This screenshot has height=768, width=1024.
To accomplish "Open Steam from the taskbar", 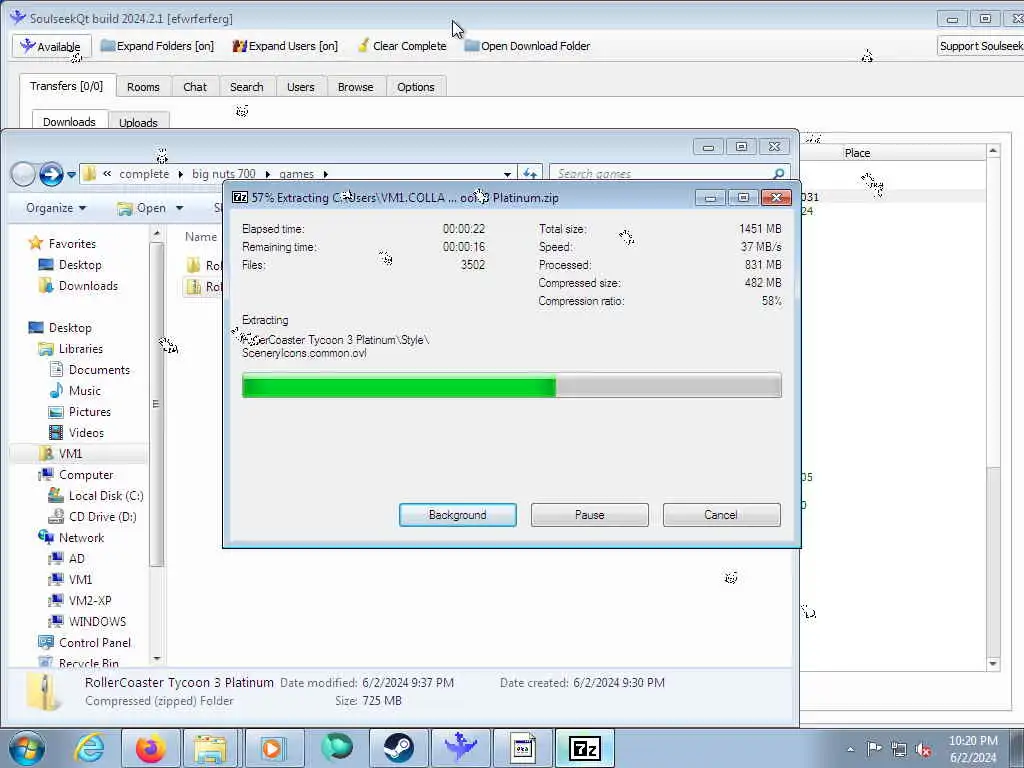I will (x=398, y=748).
